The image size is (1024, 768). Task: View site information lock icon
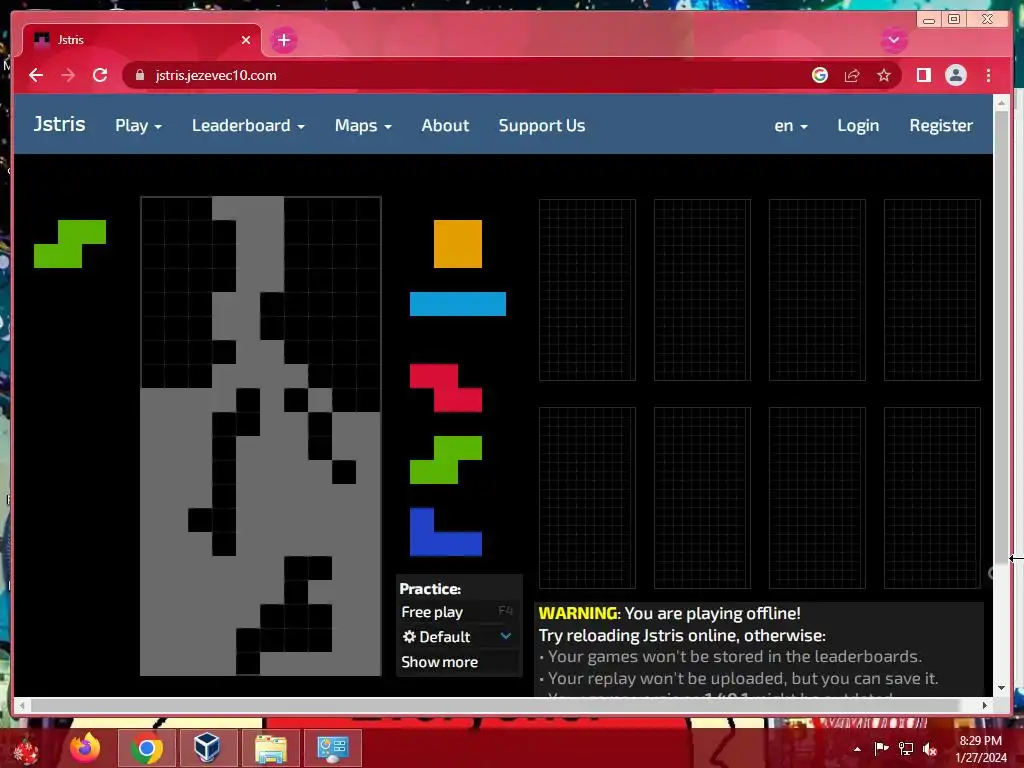pyautogui.click(x=139, y=75)
